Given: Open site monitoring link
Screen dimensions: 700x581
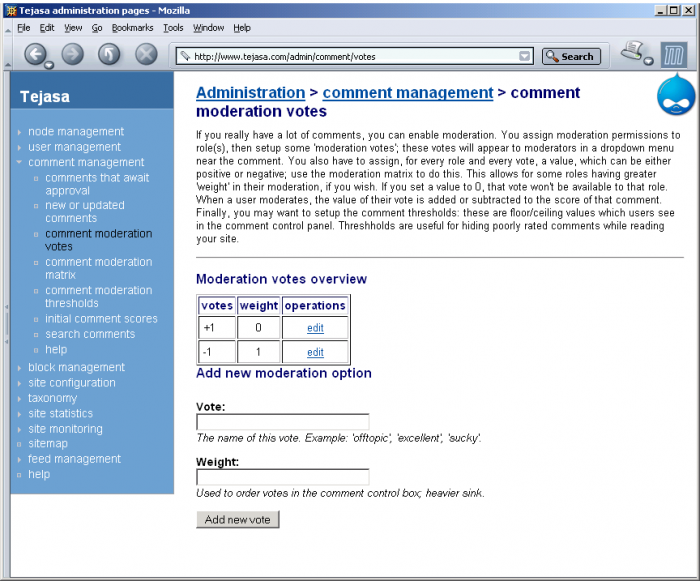Looking at the screenshot, I should click(x=65, y=429).
